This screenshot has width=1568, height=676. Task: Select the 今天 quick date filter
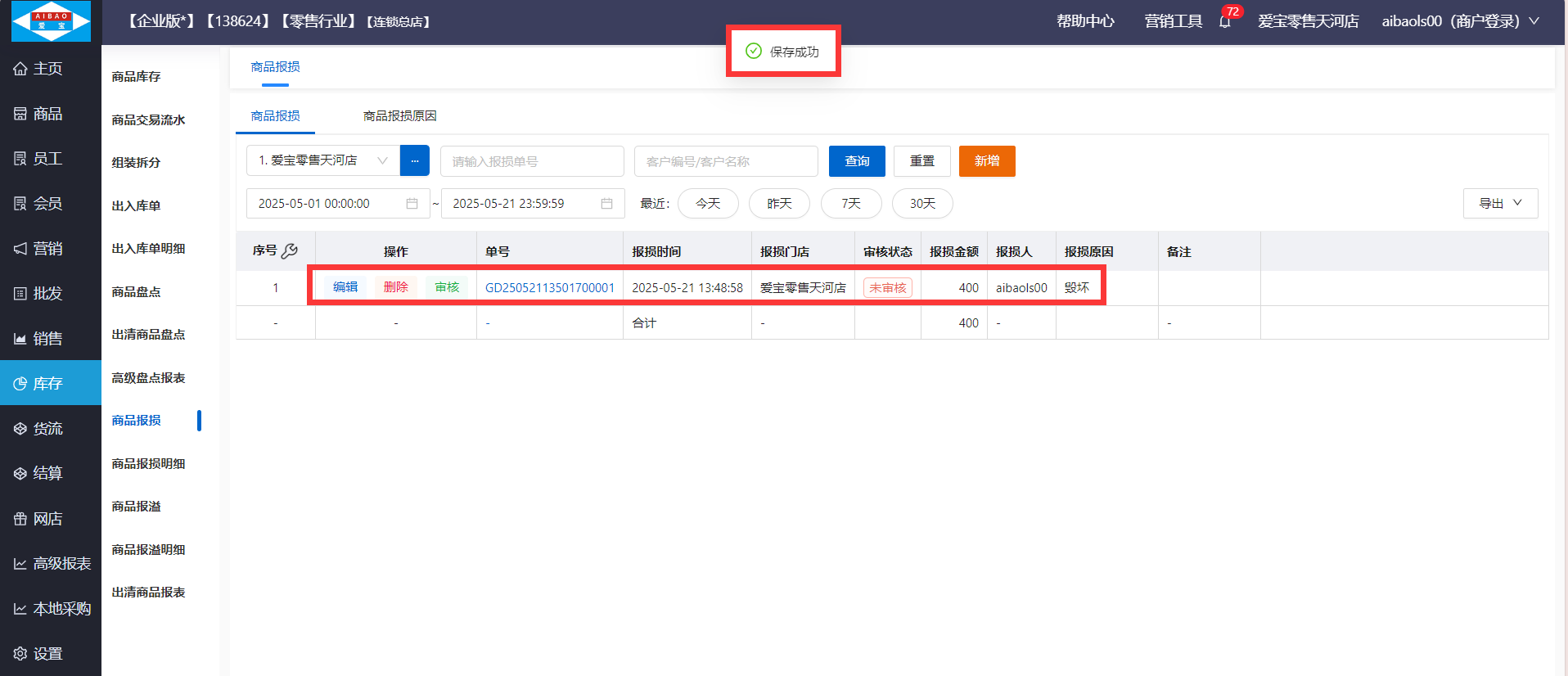[x=708, y=204]
